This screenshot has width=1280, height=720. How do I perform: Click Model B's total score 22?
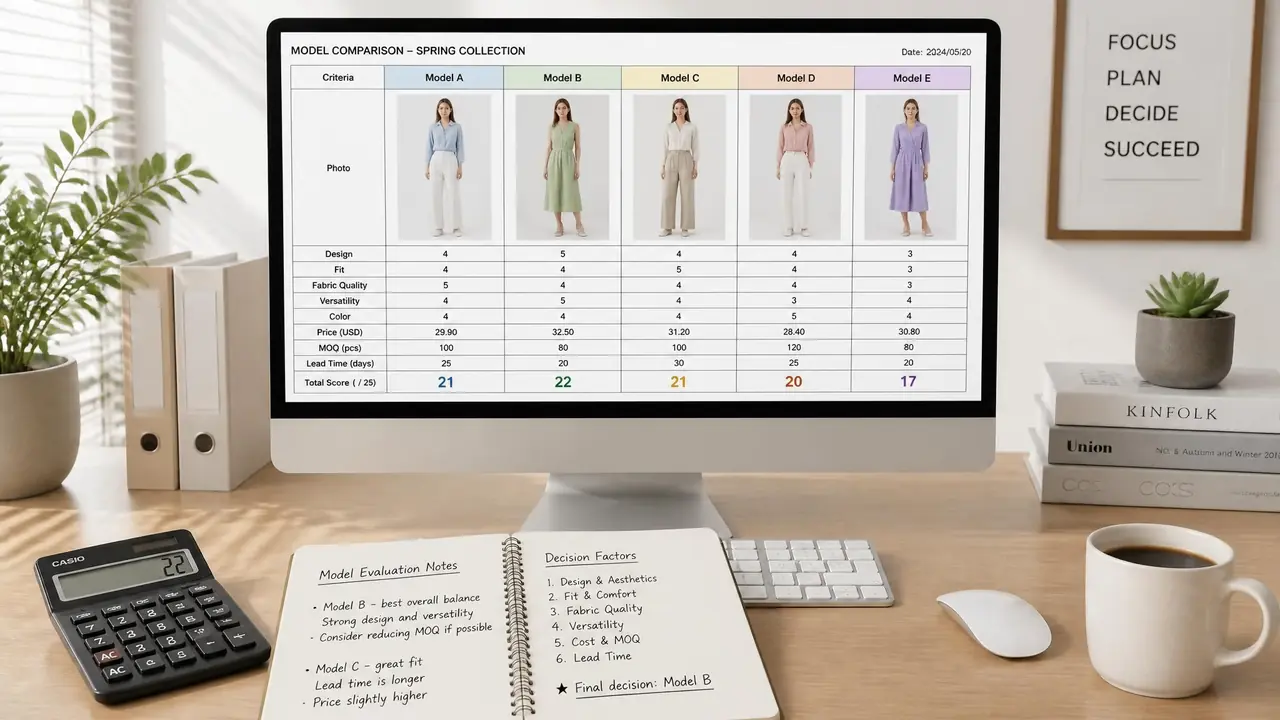click(x=563, y=382)
